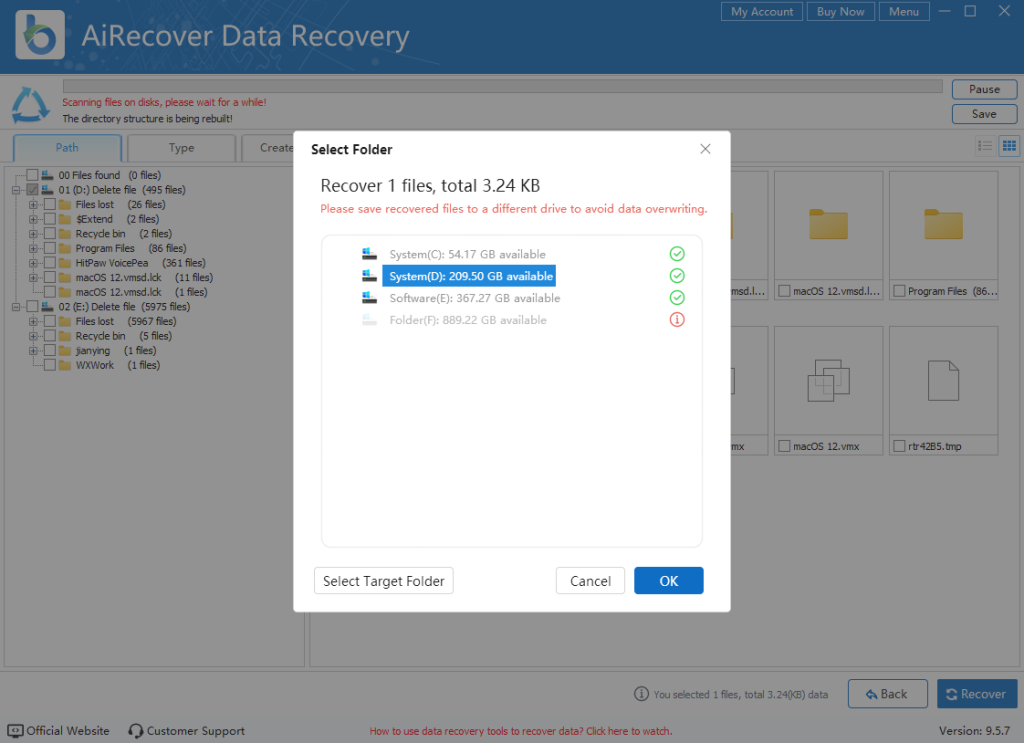1024x743 pixels.
Task: Open the Type tab
Action: coord(181,148)
